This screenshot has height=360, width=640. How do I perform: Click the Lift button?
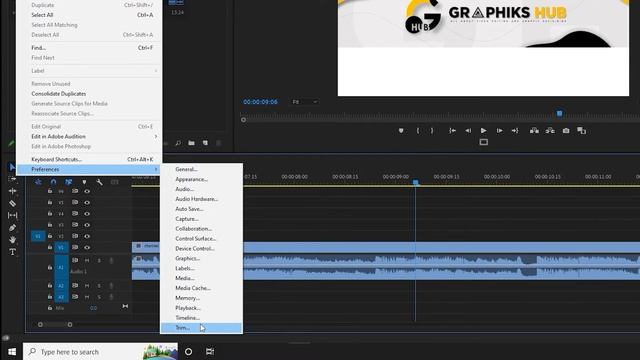pyautogui.click(x=534, y=131)
